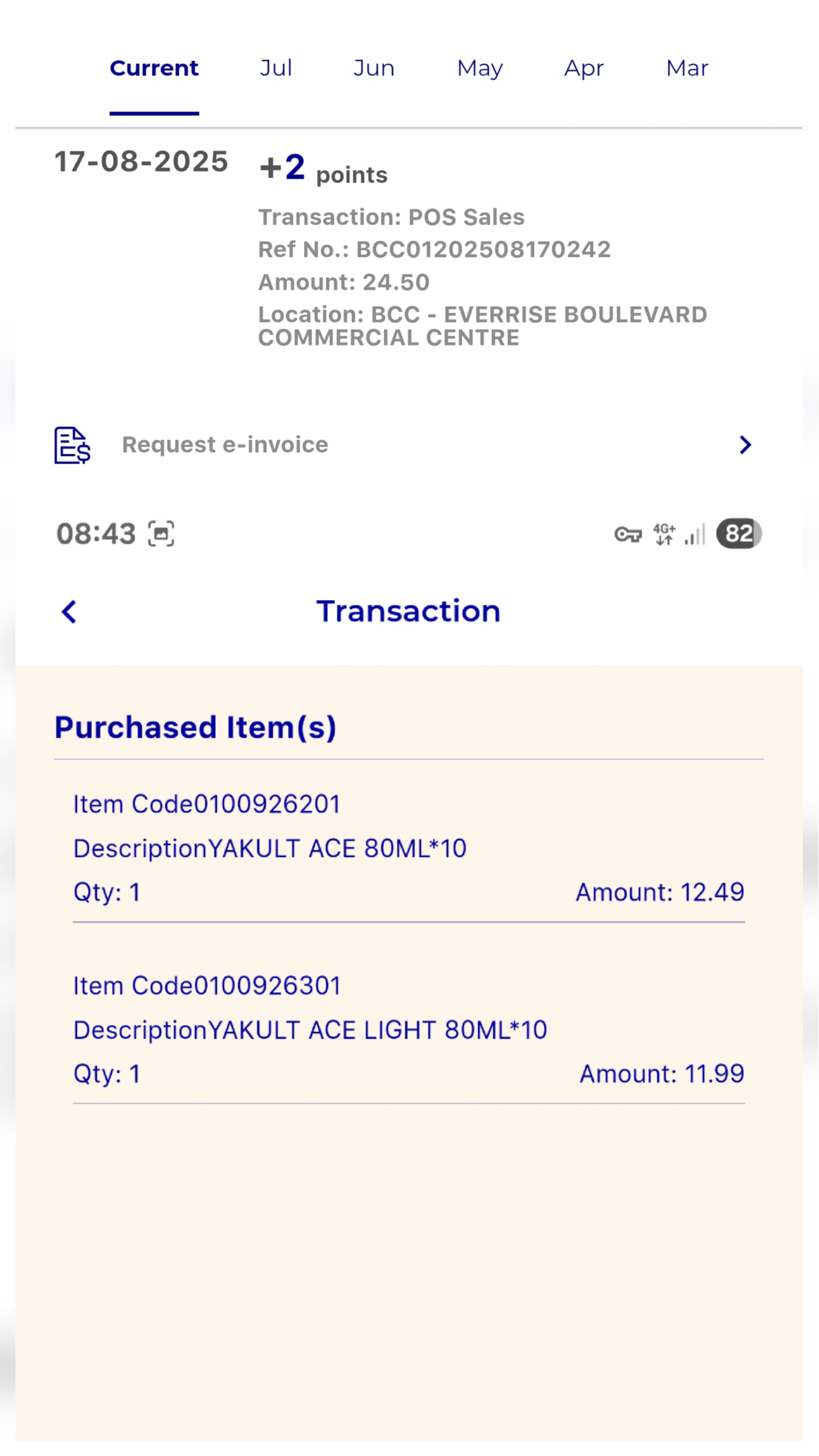Tap the screenshot capture icon beside 08:43
The height and width of the screenshot is (1456, 819).
click(161, 534)
